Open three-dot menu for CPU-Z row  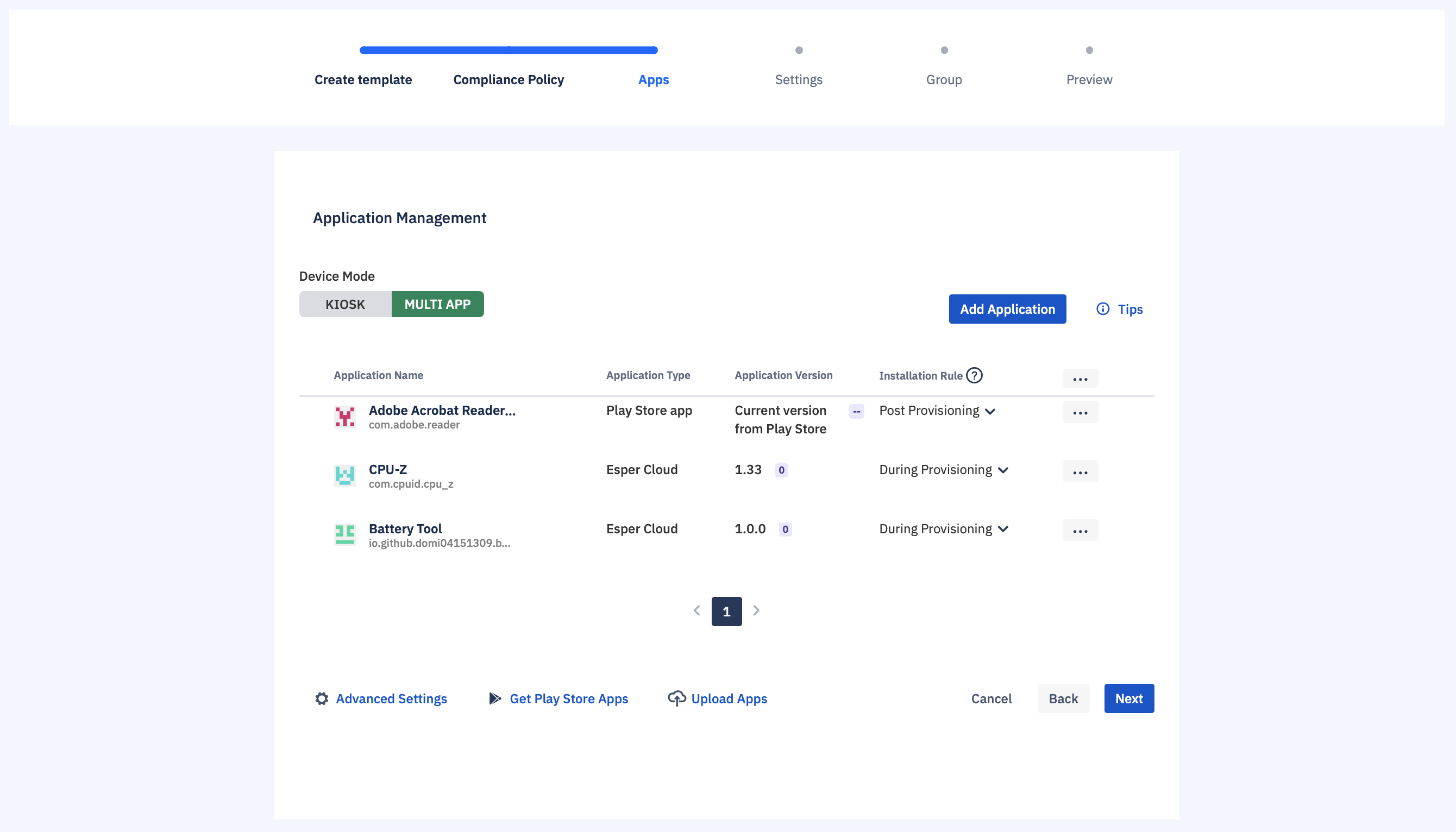[x=1080, y=471]
